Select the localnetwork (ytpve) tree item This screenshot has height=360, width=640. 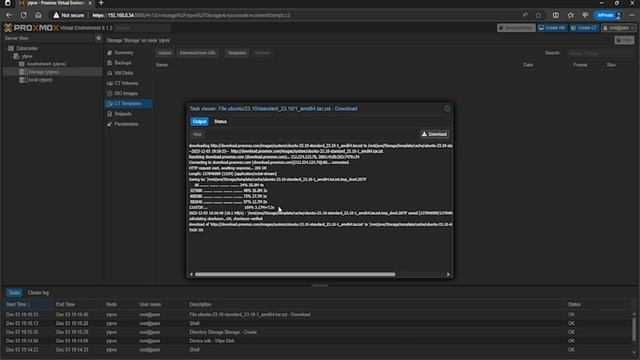[x=46, y=64]
